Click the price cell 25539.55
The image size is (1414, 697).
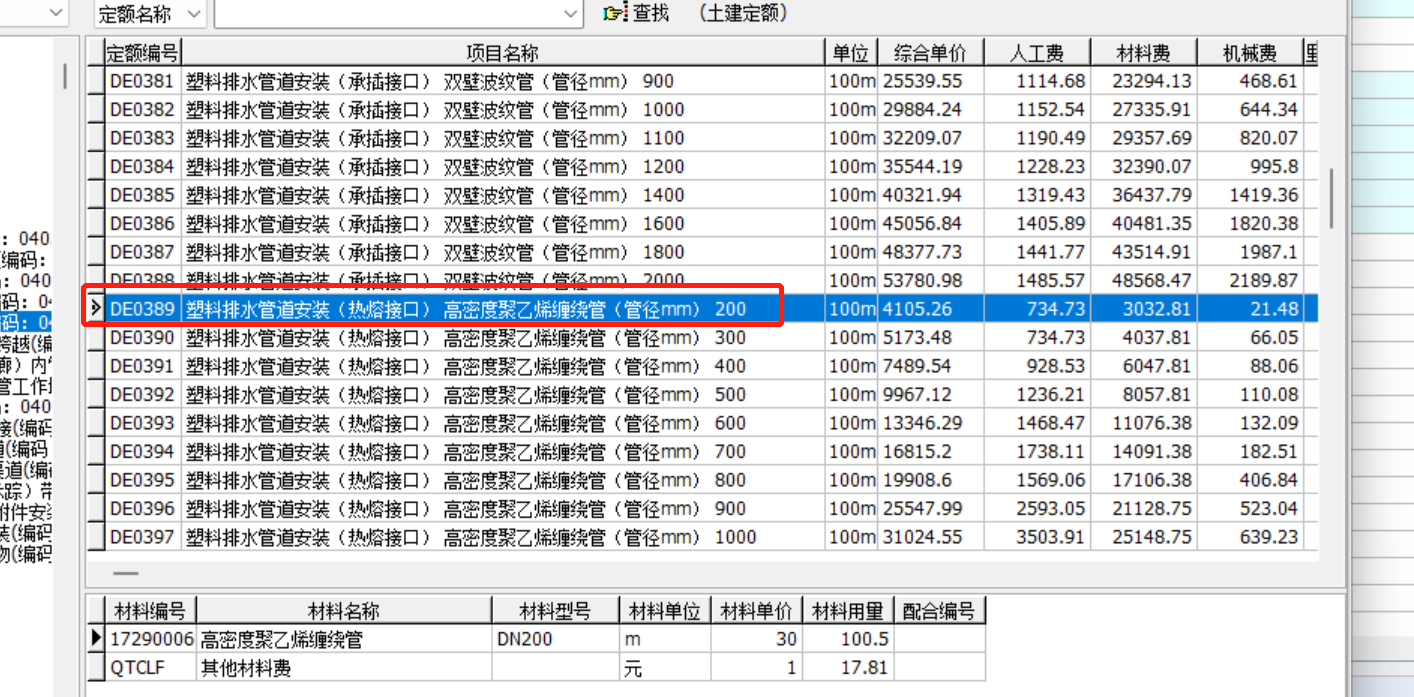(x=931, y=81)
